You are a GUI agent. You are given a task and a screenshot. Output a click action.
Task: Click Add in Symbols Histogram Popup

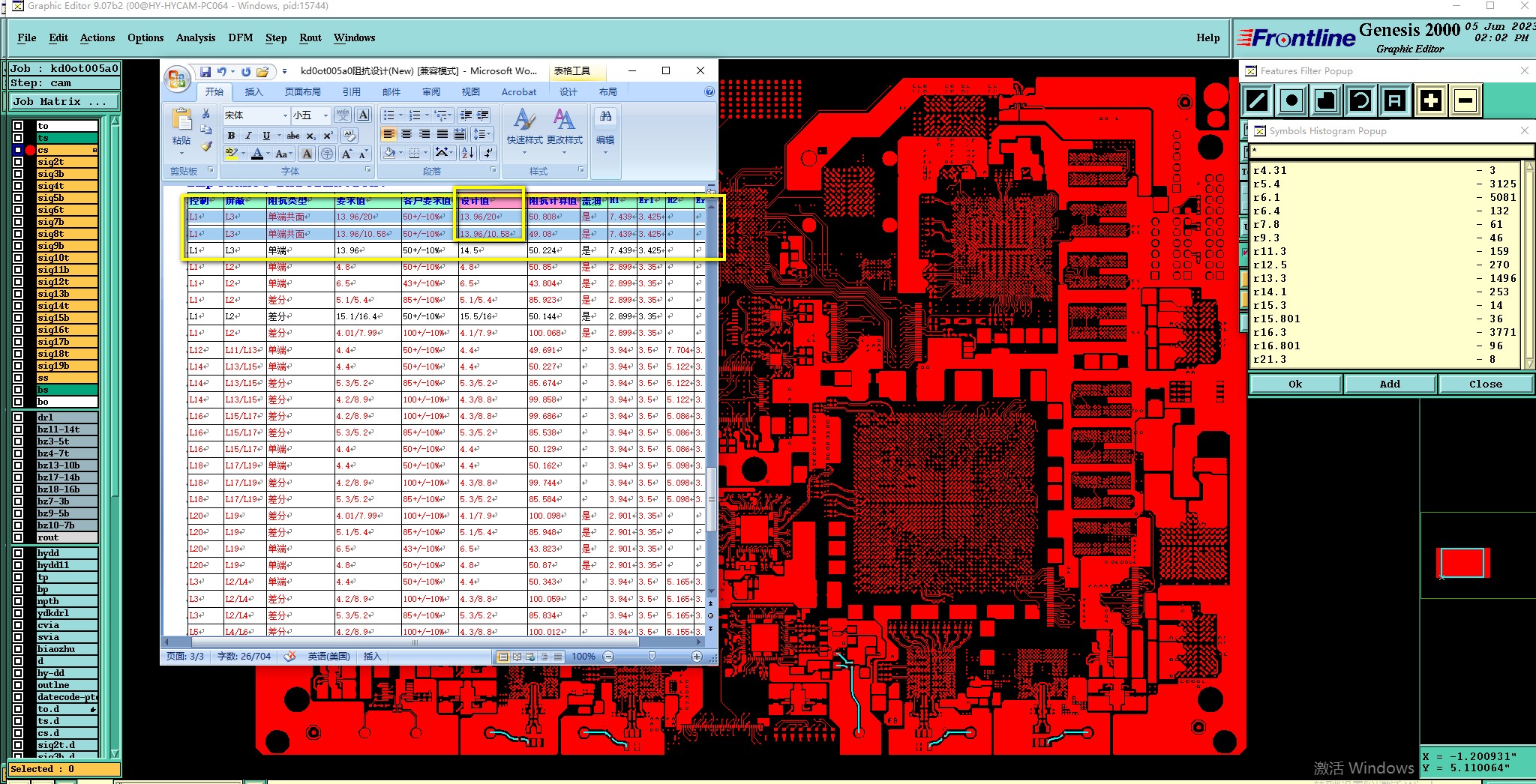[x=1390, y=384]
